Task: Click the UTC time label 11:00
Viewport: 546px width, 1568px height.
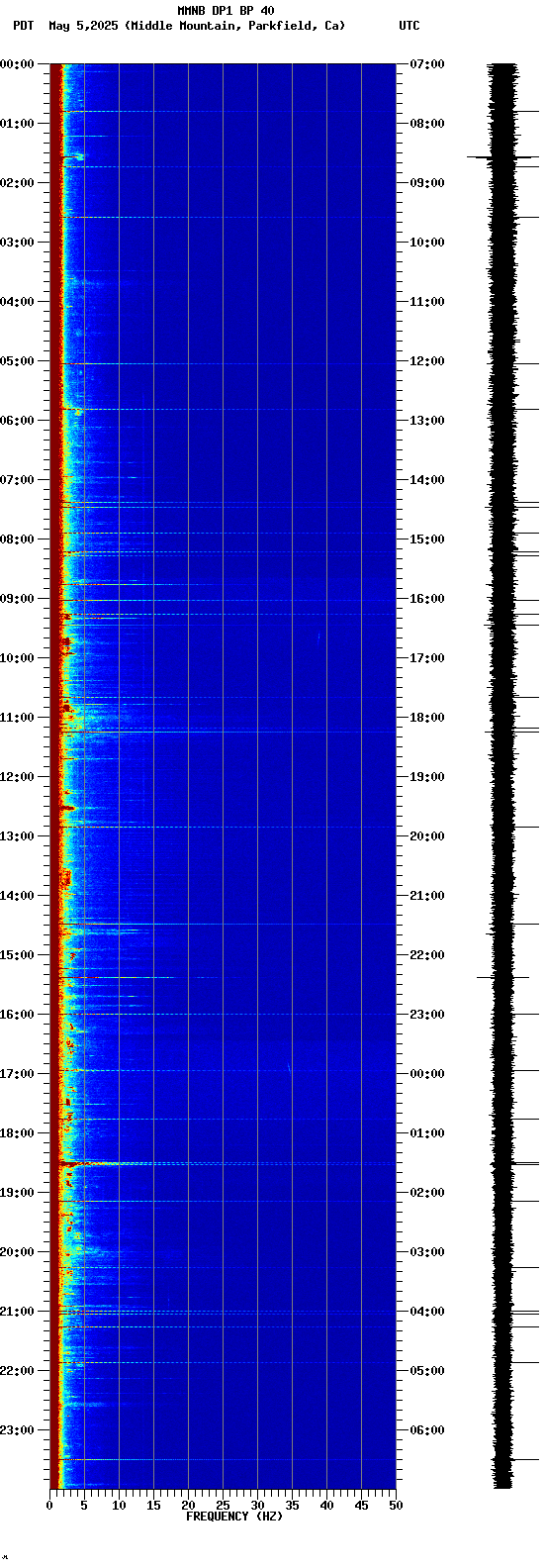Action: pyautogui.click(x=427, y=302)
